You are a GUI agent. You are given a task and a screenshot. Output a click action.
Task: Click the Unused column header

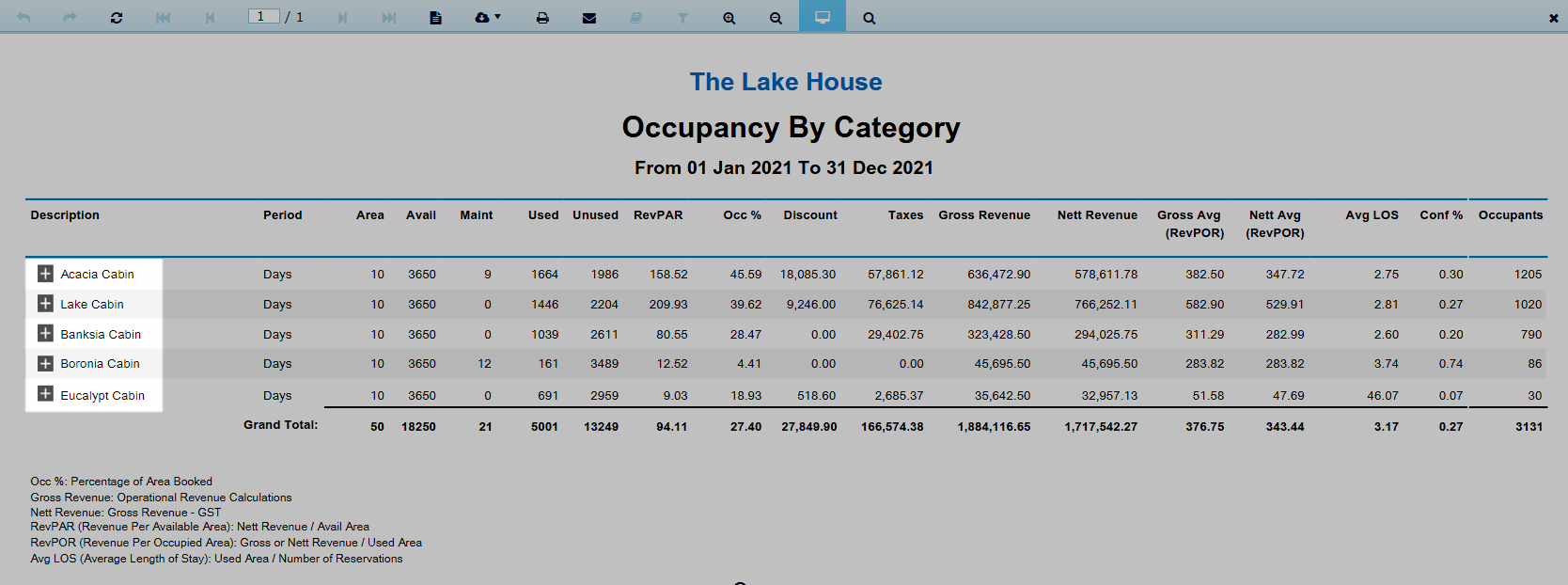595,215
